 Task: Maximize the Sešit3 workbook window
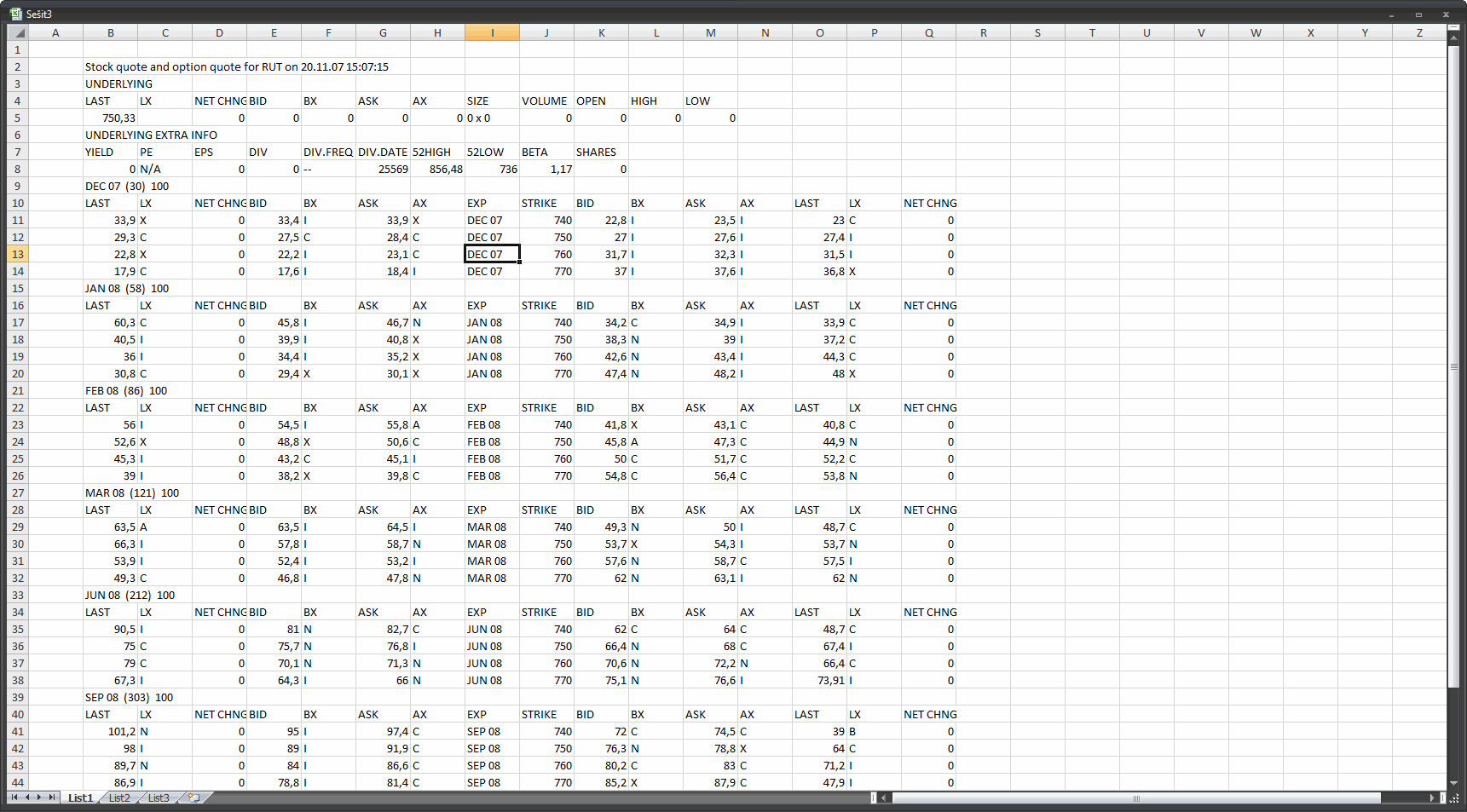[x=1418, y=14]
